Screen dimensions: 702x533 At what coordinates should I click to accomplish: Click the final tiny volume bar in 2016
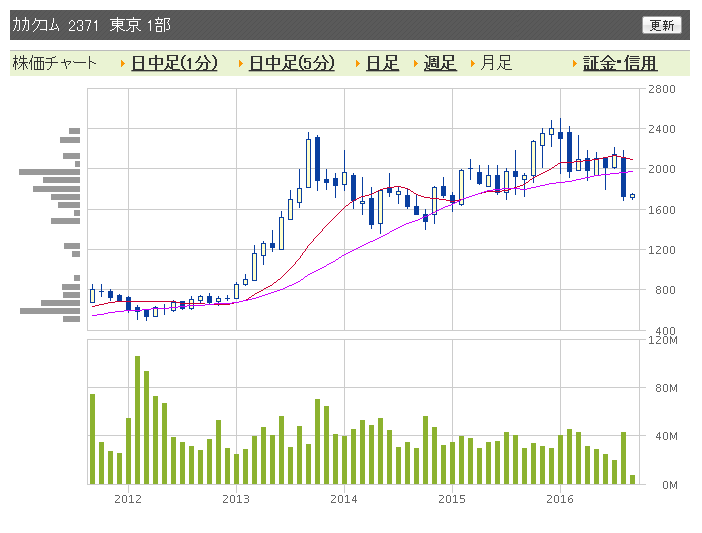[x=633, y=480]
